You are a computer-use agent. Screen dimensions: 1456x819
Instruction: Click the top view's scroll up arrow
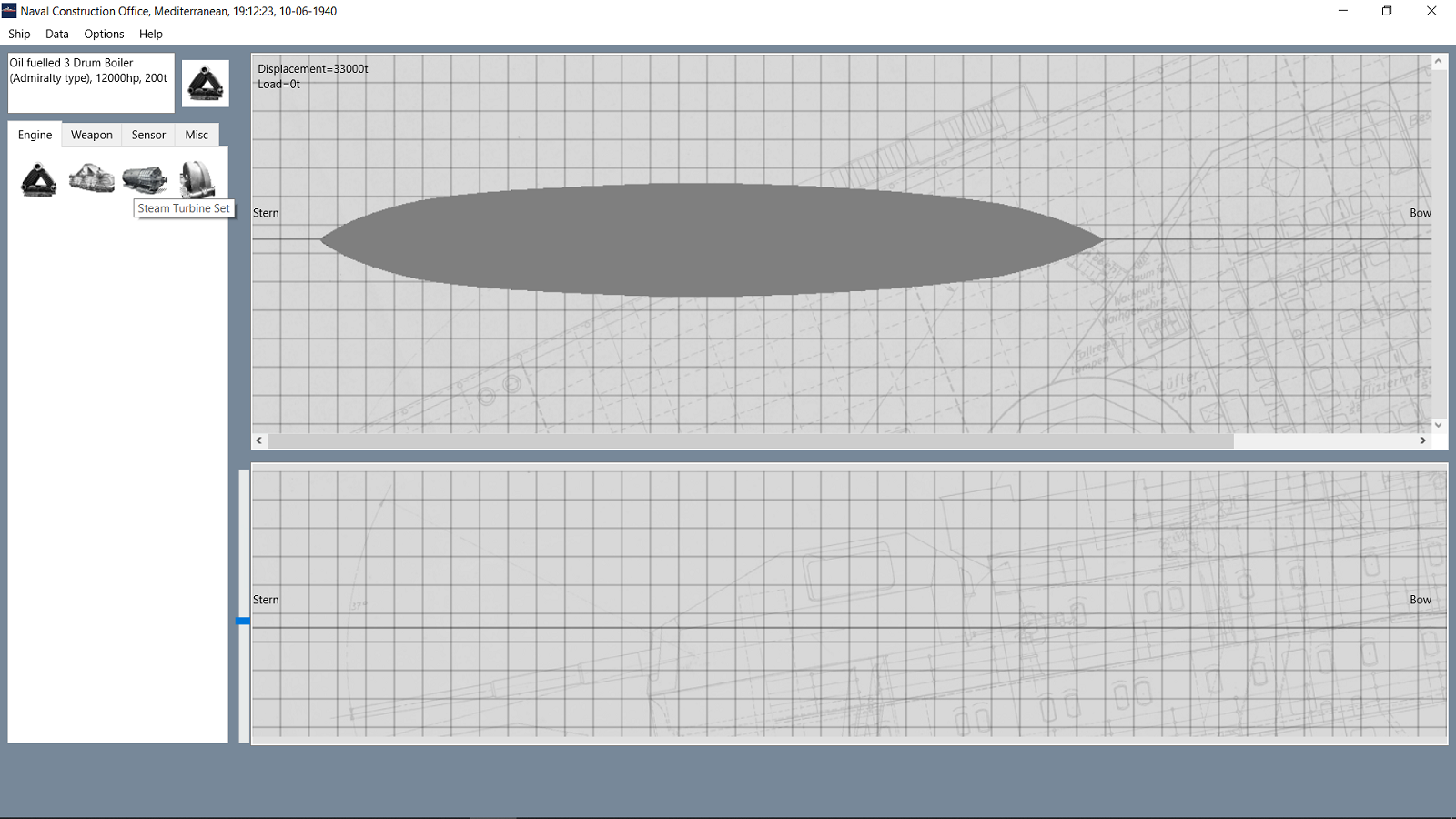pyautogui.click(x=1439, y=62)
